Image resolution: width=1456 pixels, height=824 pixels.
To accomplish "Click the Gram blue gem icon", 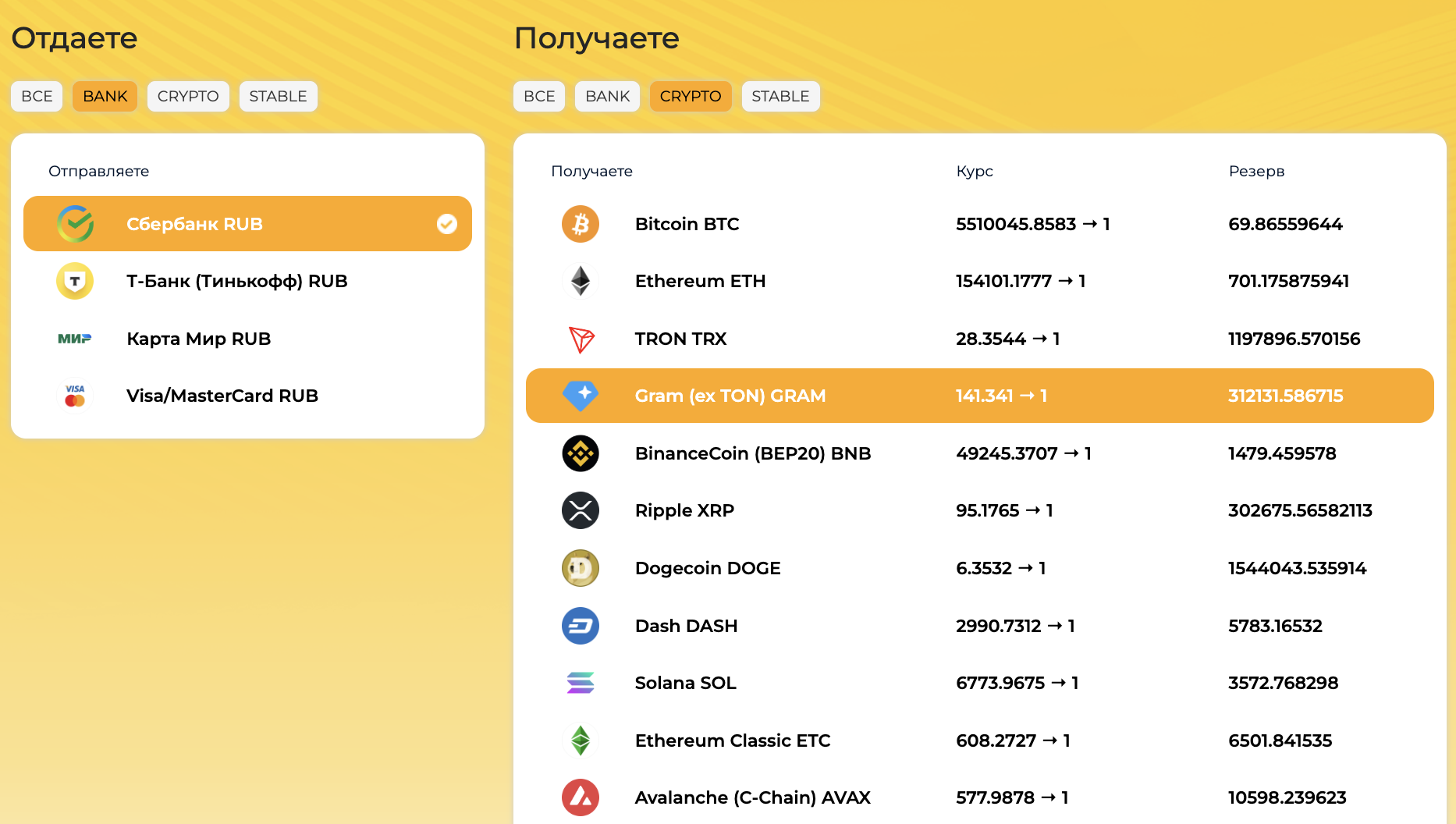I will click(x=581, y=396).
